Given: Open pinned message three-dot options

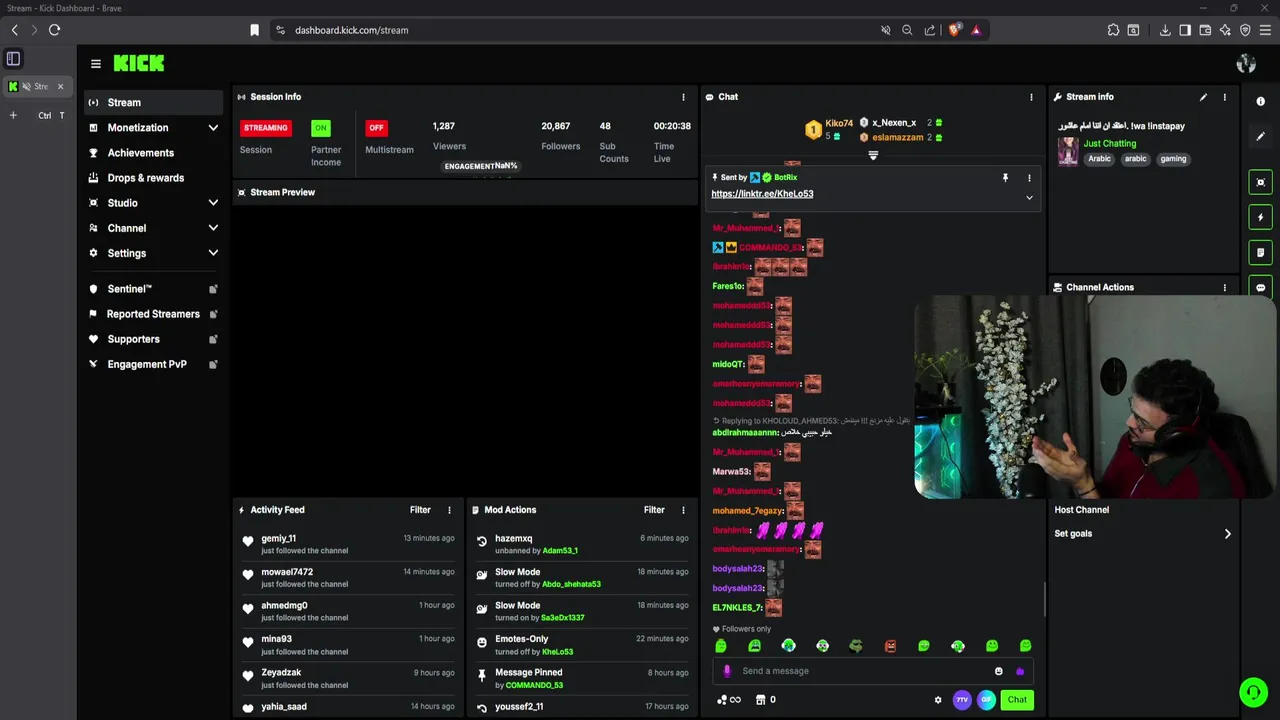Looking at the screenshot, I should (x=1029, y=178).
